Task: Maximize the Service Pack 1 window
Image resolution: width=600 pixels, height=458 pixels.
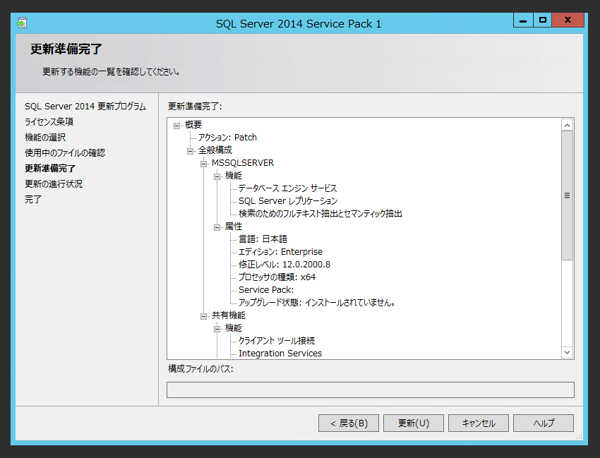Action: click(x=542, y=20)
